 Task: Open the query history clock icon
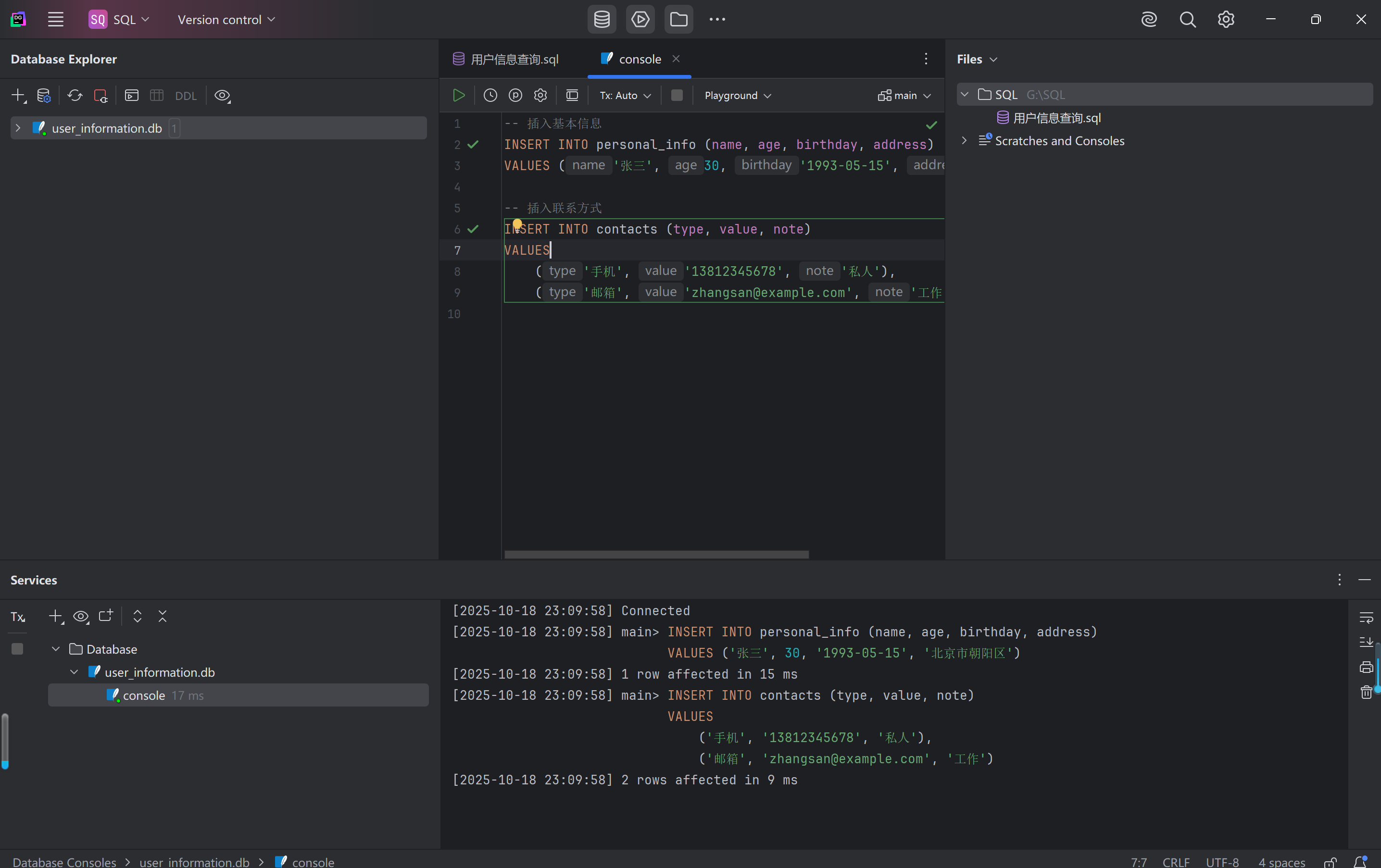[x=490, y=95]
